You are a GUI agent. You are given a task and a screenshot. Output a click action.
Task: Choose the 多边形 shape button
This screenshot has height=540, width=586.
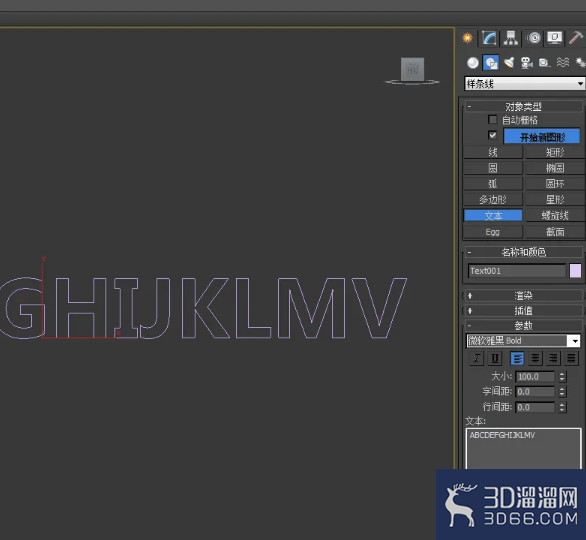(493, 200)
